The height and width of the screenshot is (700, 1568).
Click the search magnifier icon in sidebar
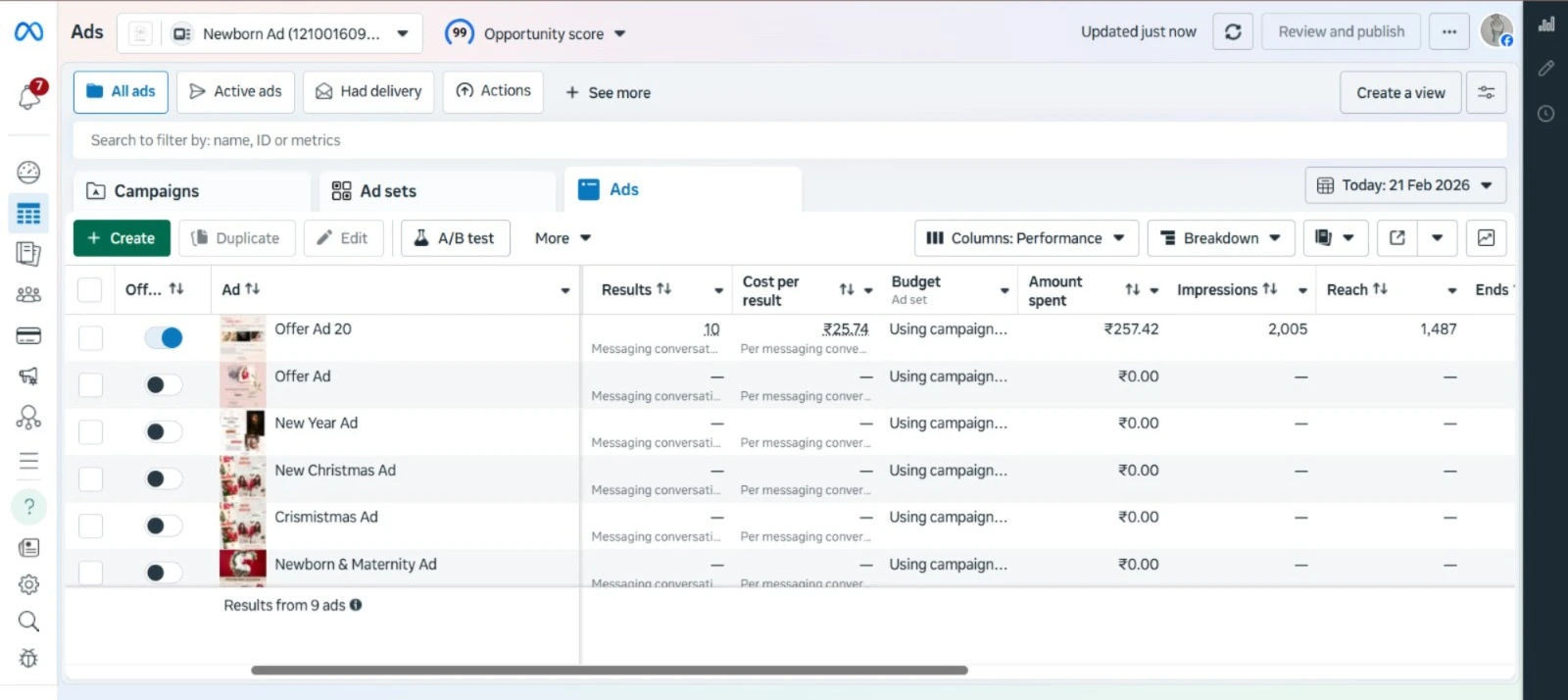tap(28, 622)
